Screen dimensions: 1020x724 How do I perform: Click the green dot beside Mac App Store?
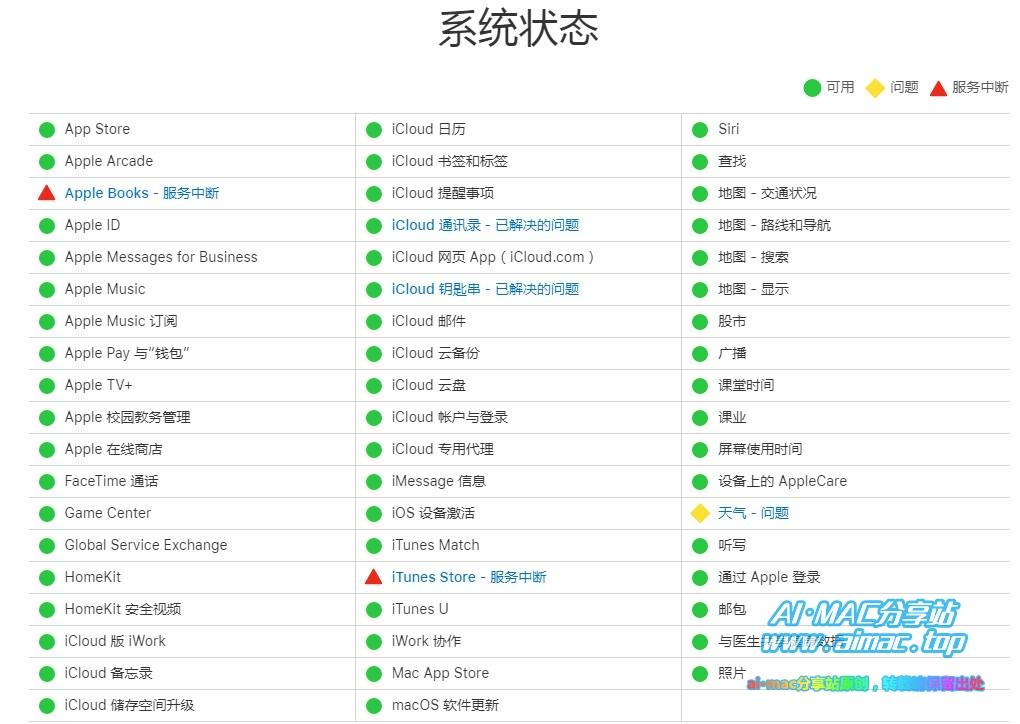374,674
